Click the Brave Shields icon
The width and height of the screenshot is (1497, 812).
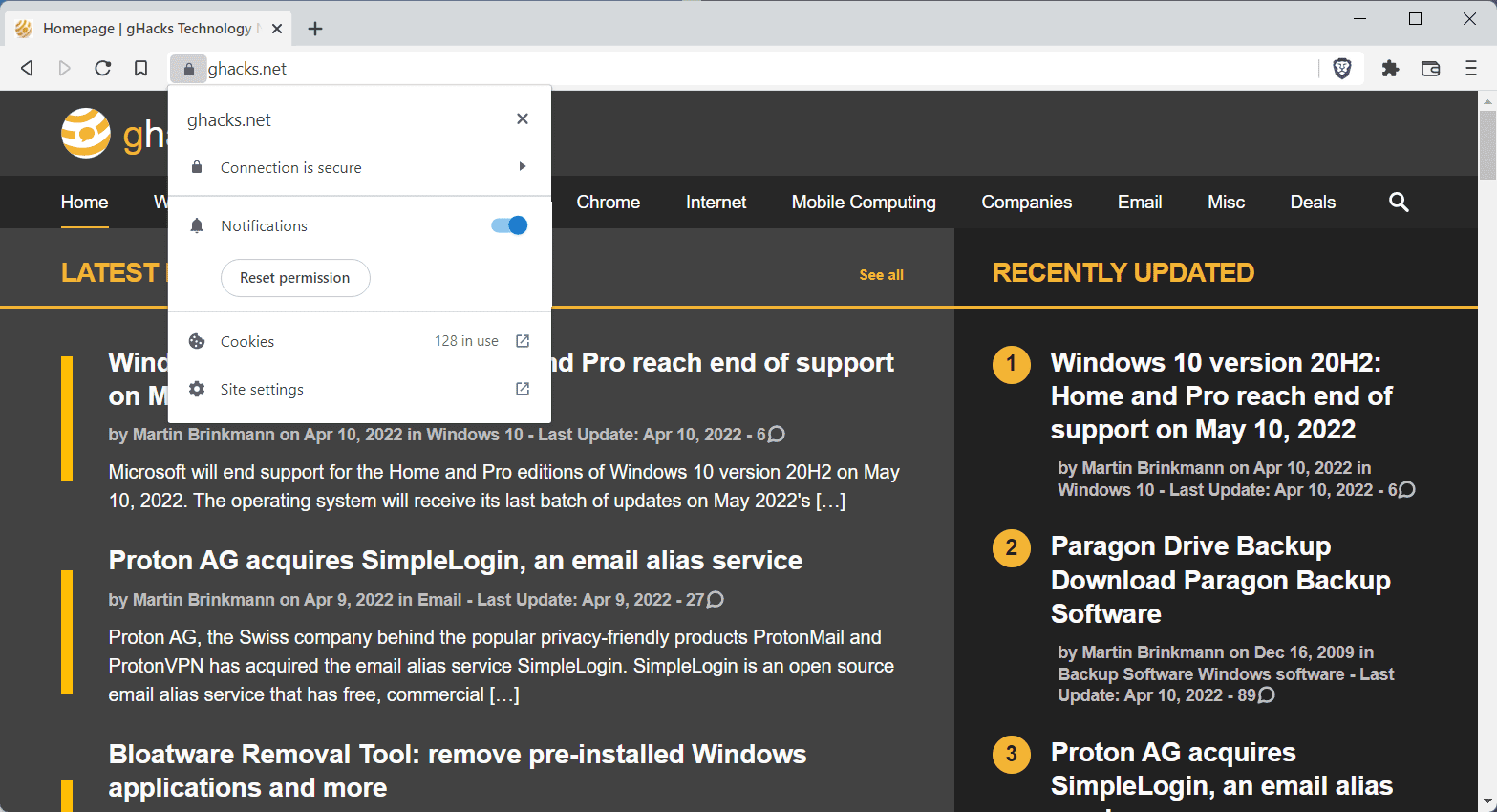click(1341, 68)
